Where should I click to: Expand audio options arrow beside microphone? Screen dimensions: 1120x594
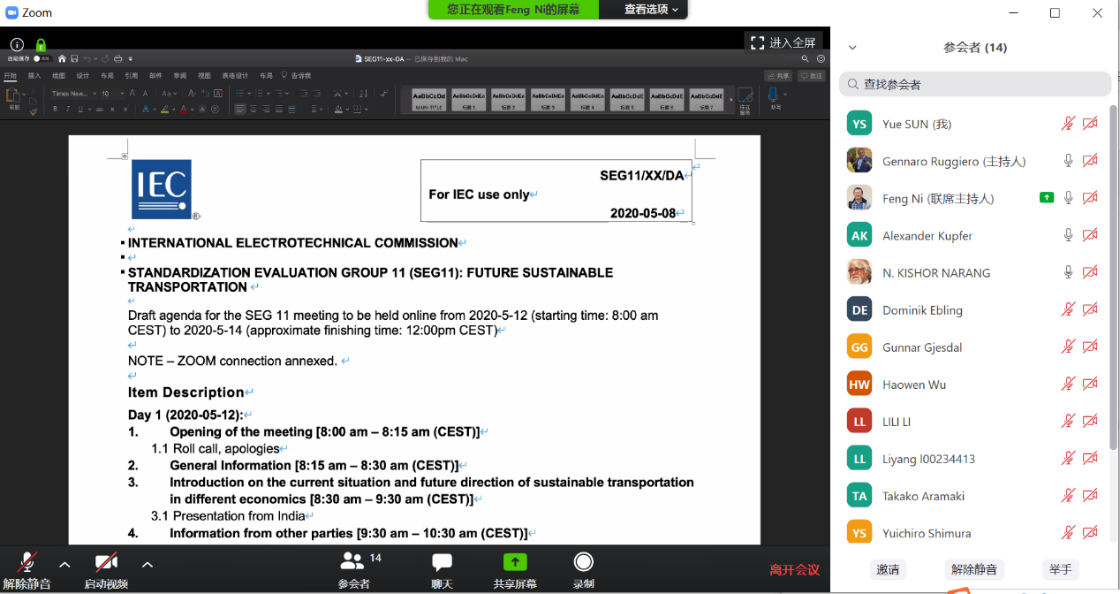click(x=64, y=564)
